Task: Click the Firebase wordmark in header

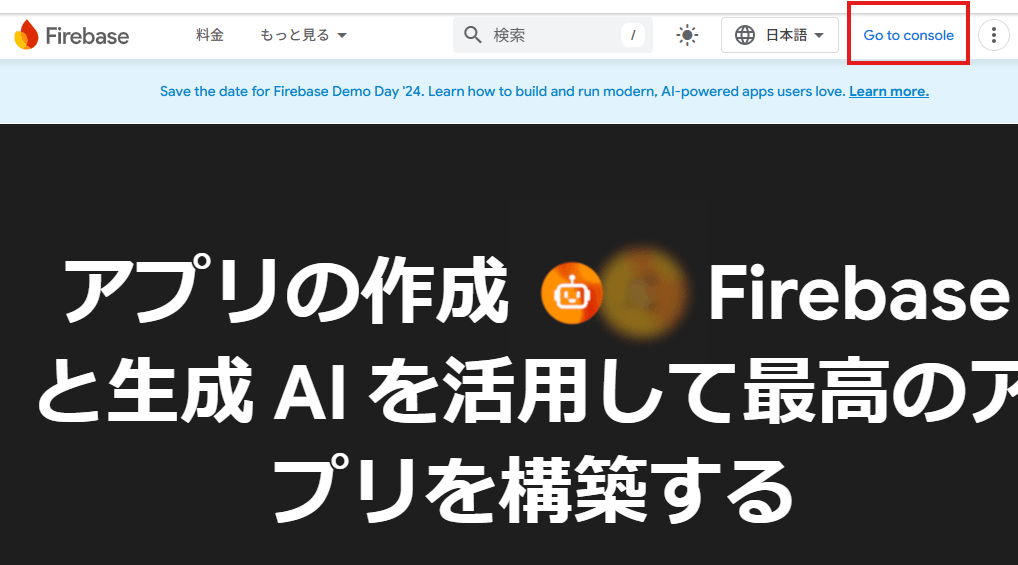Action: point(87,36)
